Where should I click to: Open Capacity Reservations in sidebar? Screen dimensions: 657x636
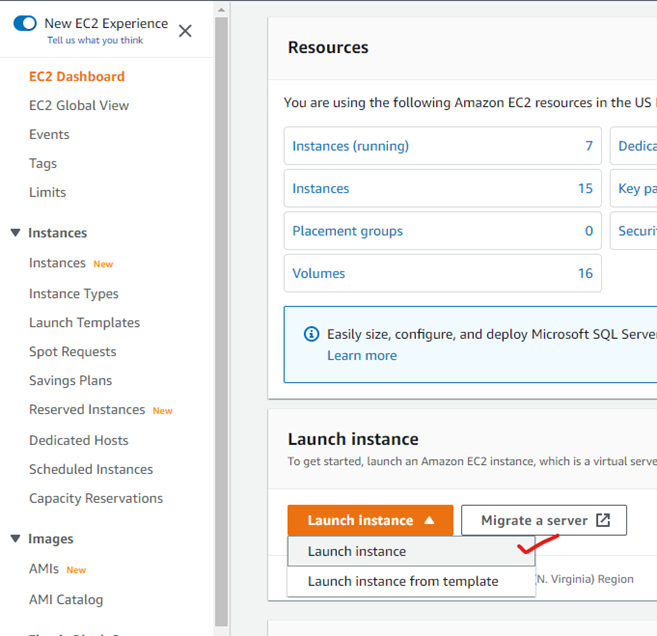tap(96, 498)
